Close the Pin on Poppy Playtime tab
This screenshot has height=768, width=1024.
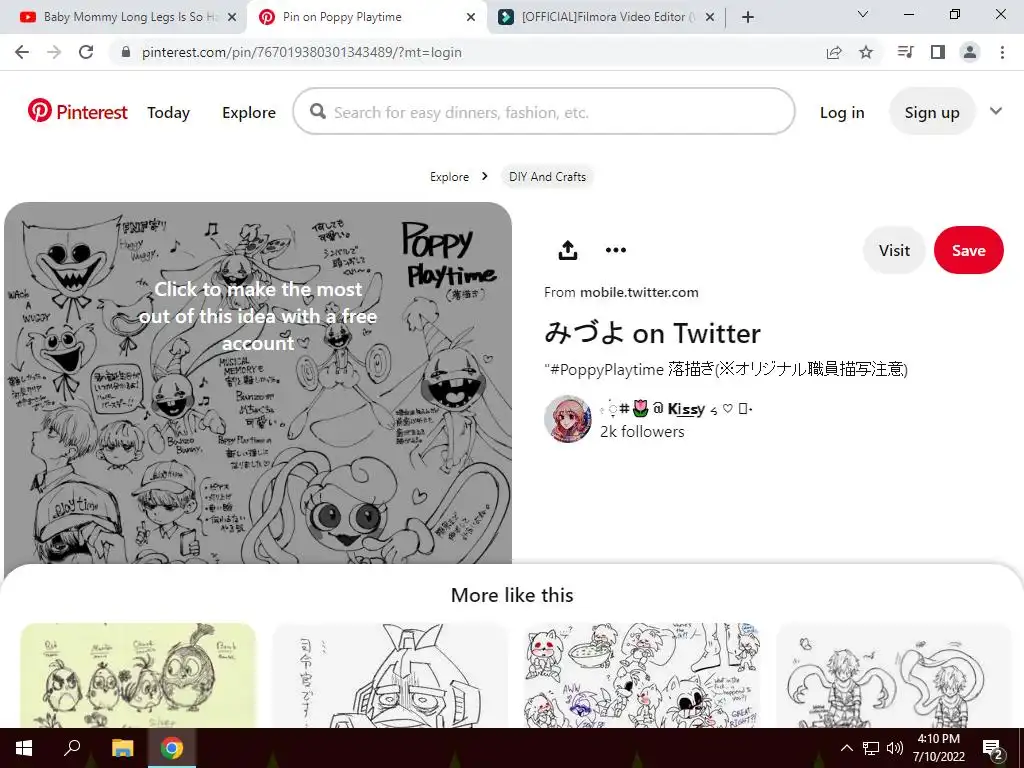[471, 17]
